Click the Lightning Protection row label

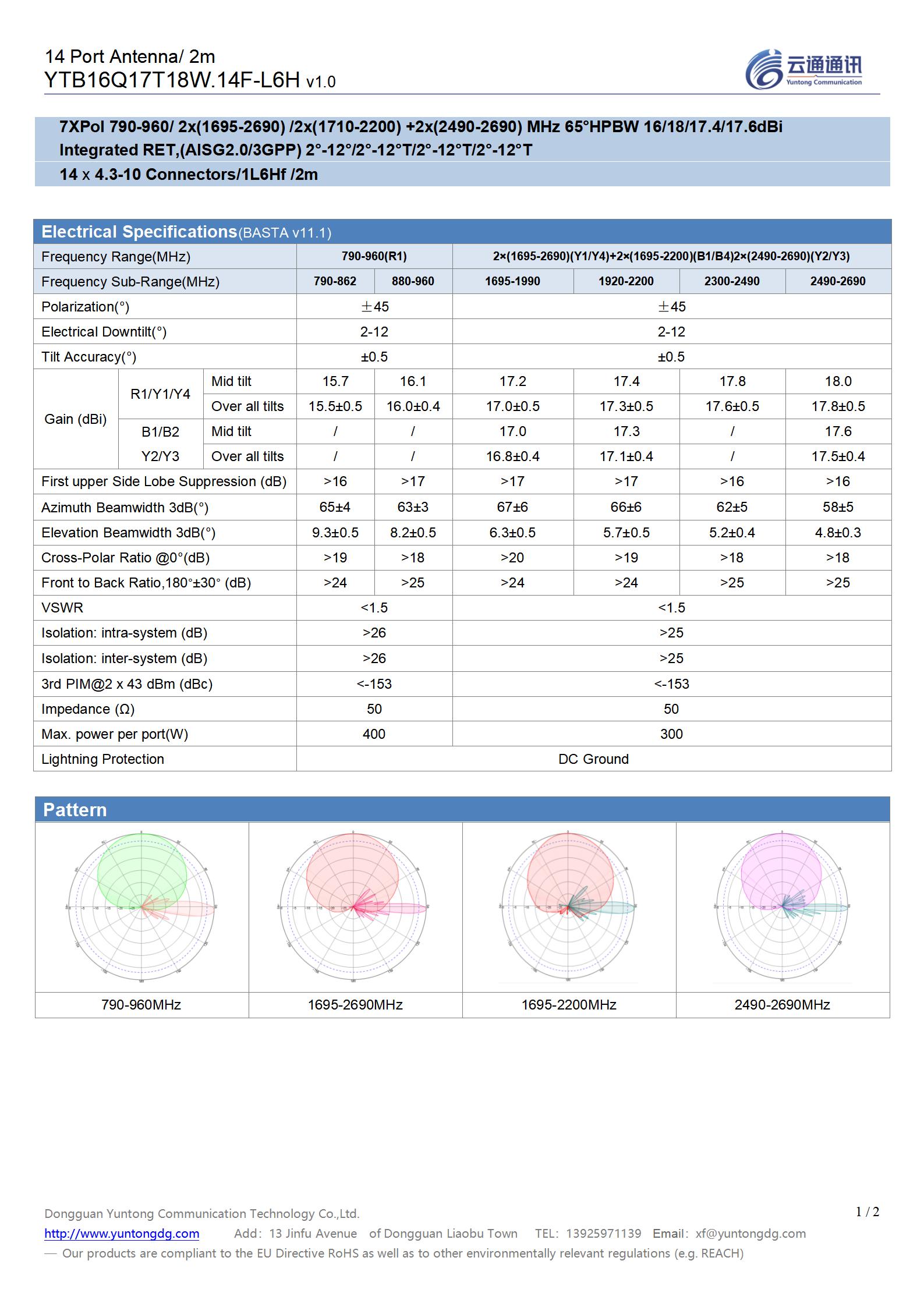(102, 759)
